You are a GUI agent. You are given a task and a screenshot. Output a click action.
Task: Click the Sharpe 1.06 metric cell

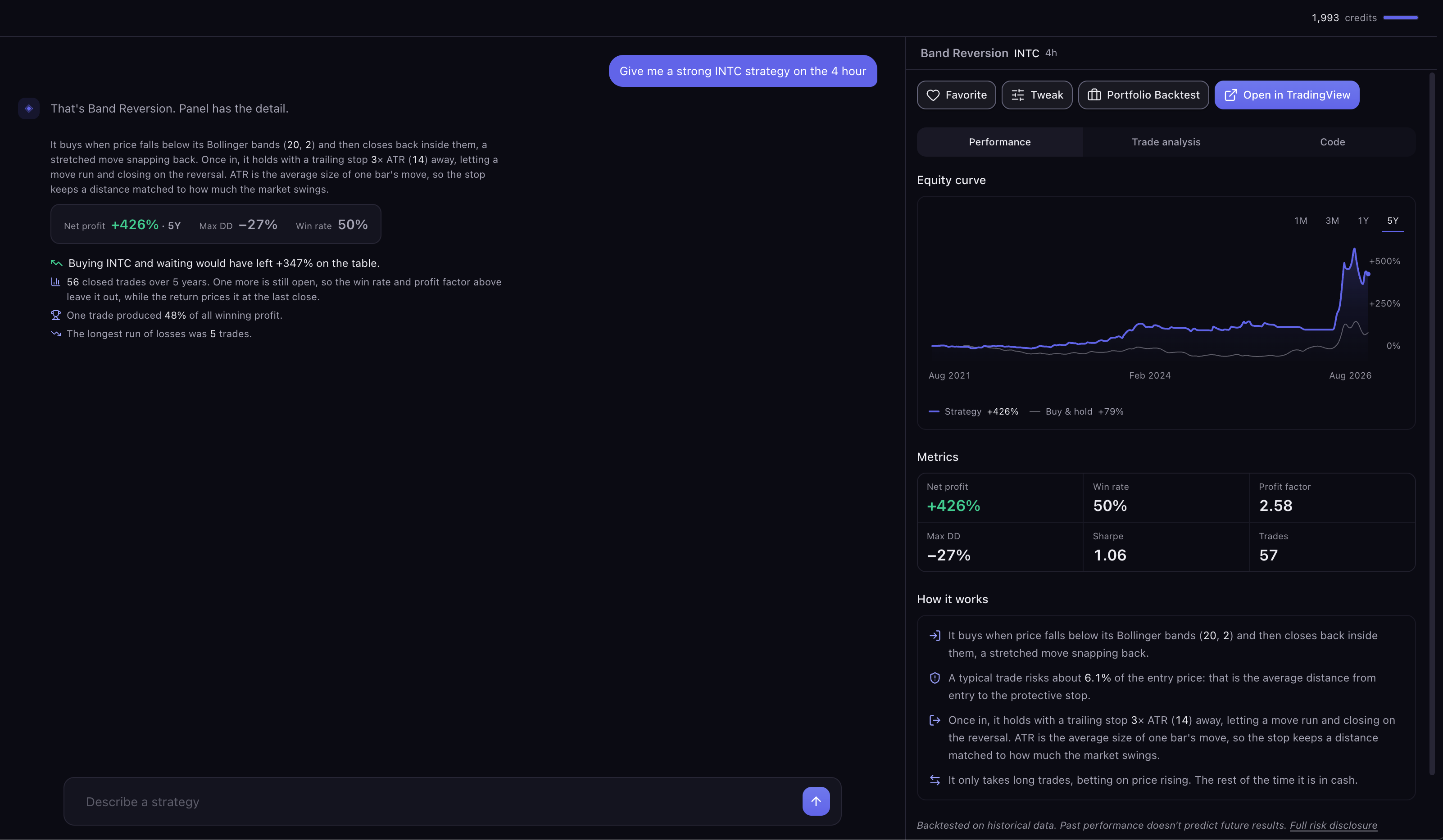click(1166, 547)
